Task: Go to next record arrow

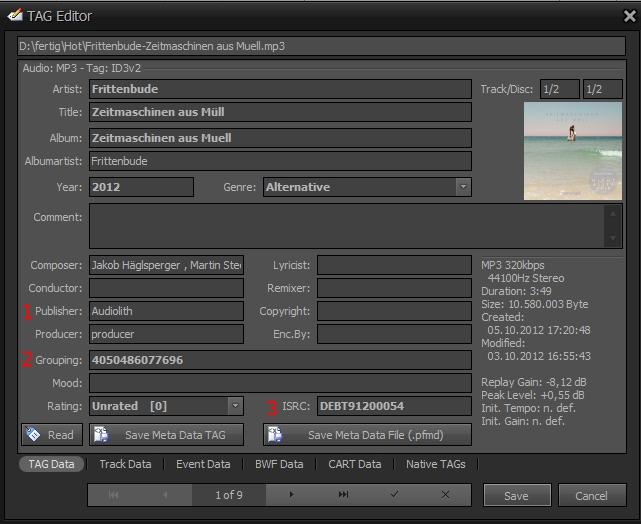Action: (x=291, y=495)
